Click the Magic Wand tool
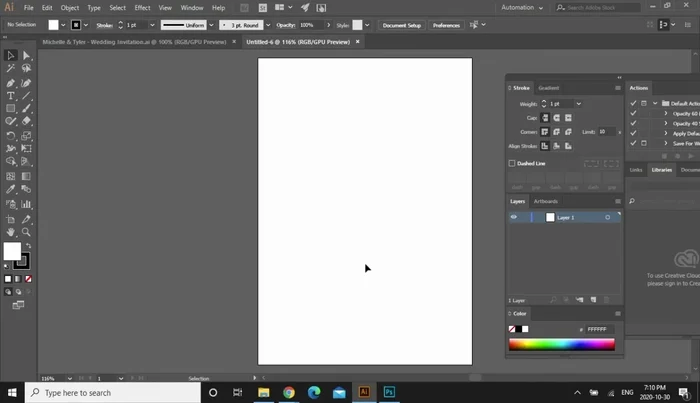 pos(11,69)
